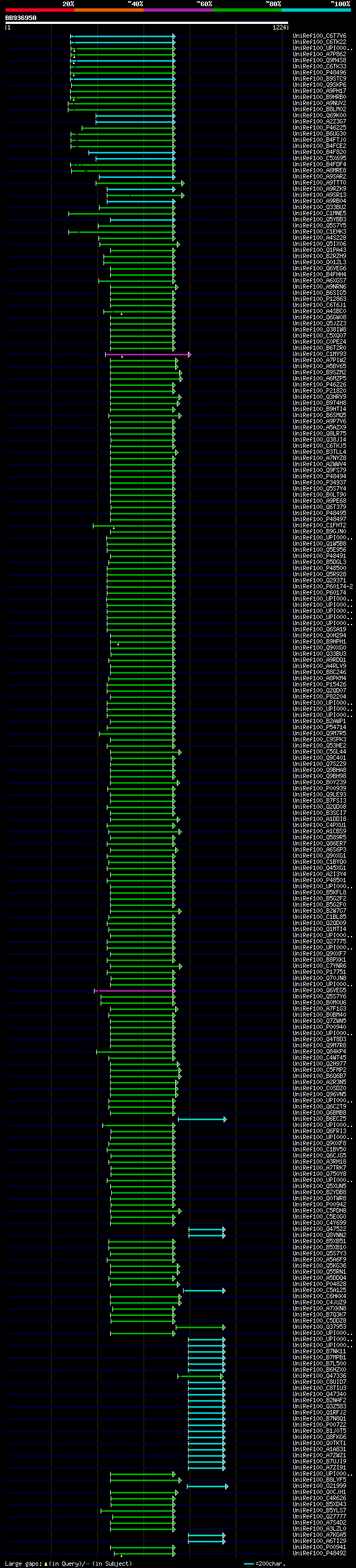Click the magenta alignment bar for UniRef100_C1MY93
The image size is (356, 1568).
[x=148, y=354]
